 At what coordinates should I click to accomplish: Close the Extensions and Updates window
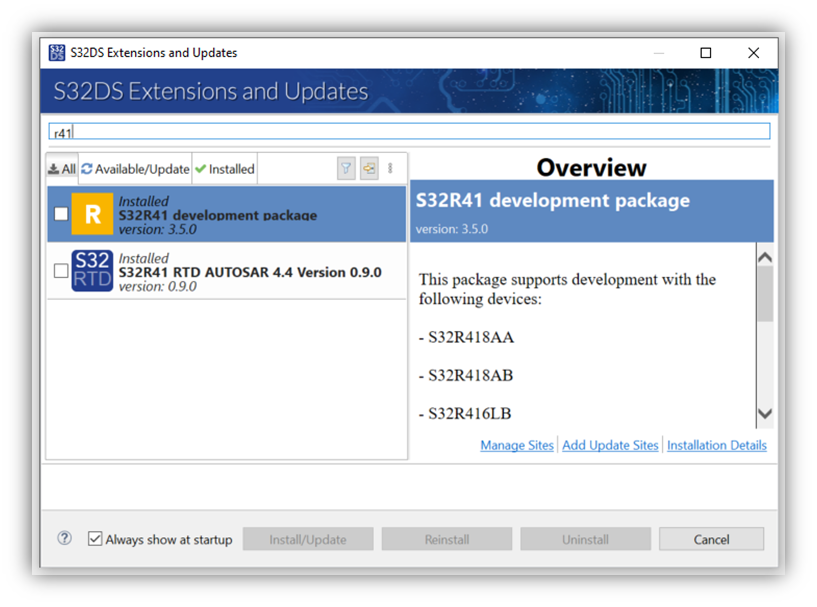coord(753,53)
